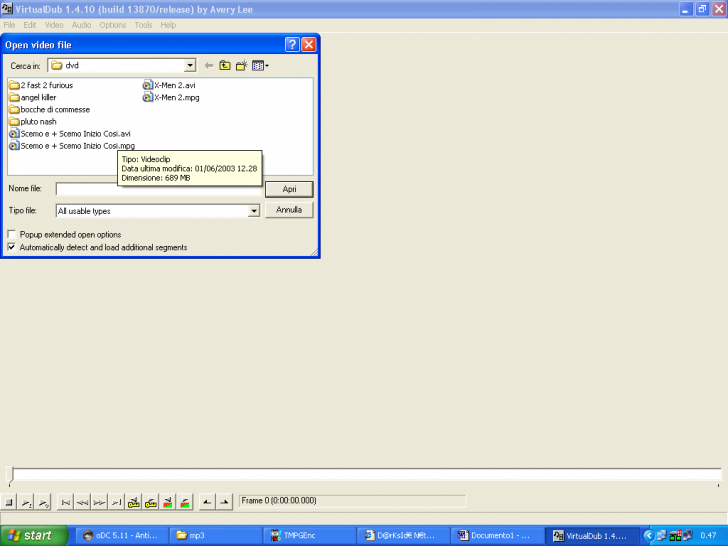Screen dimensions: 728x546
Task: Click the system tray clock 0.47
Action: (708, 536)
